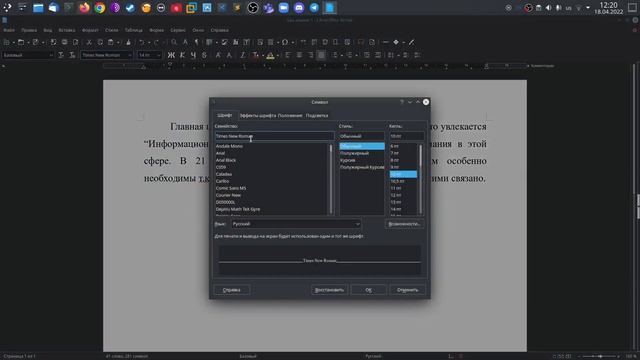Viewport: 640px width, 360px height.
Task: Select Arial Black in the font list
Action: 271,160
